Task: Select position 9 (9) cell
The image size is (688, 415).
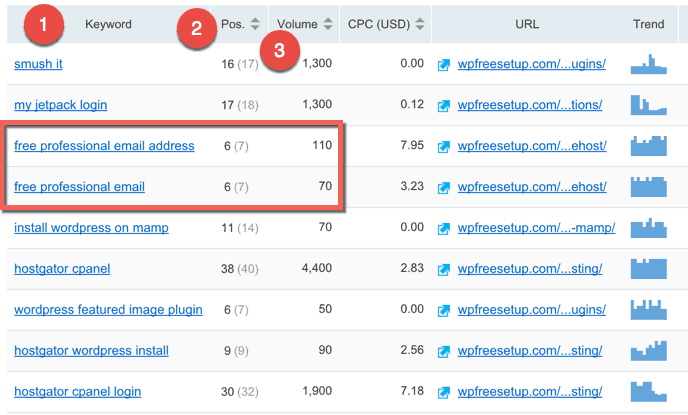Action: click(236, 351)
